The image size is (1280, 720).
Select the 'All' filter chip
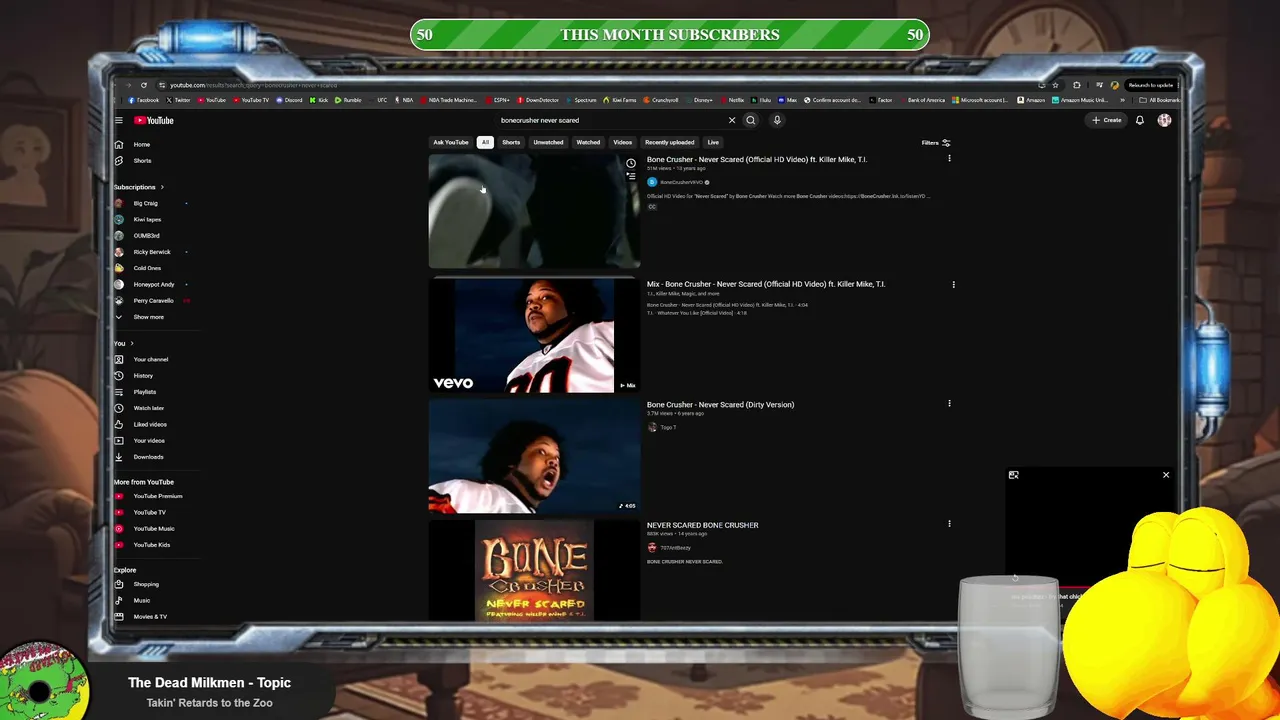[485, 142]
